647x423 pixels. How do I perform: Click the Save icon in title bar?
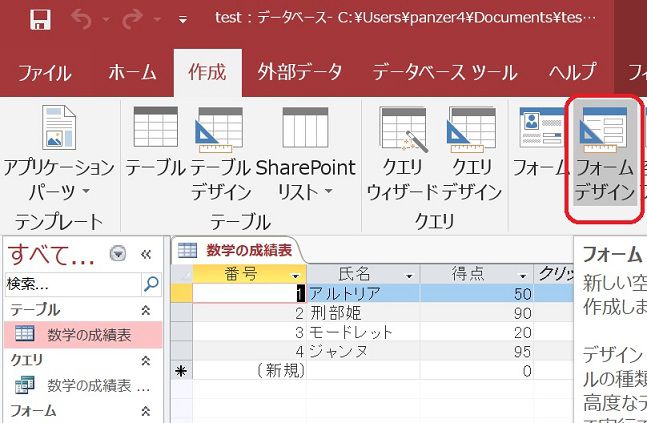pyautogui.click(x=41, y=19)
